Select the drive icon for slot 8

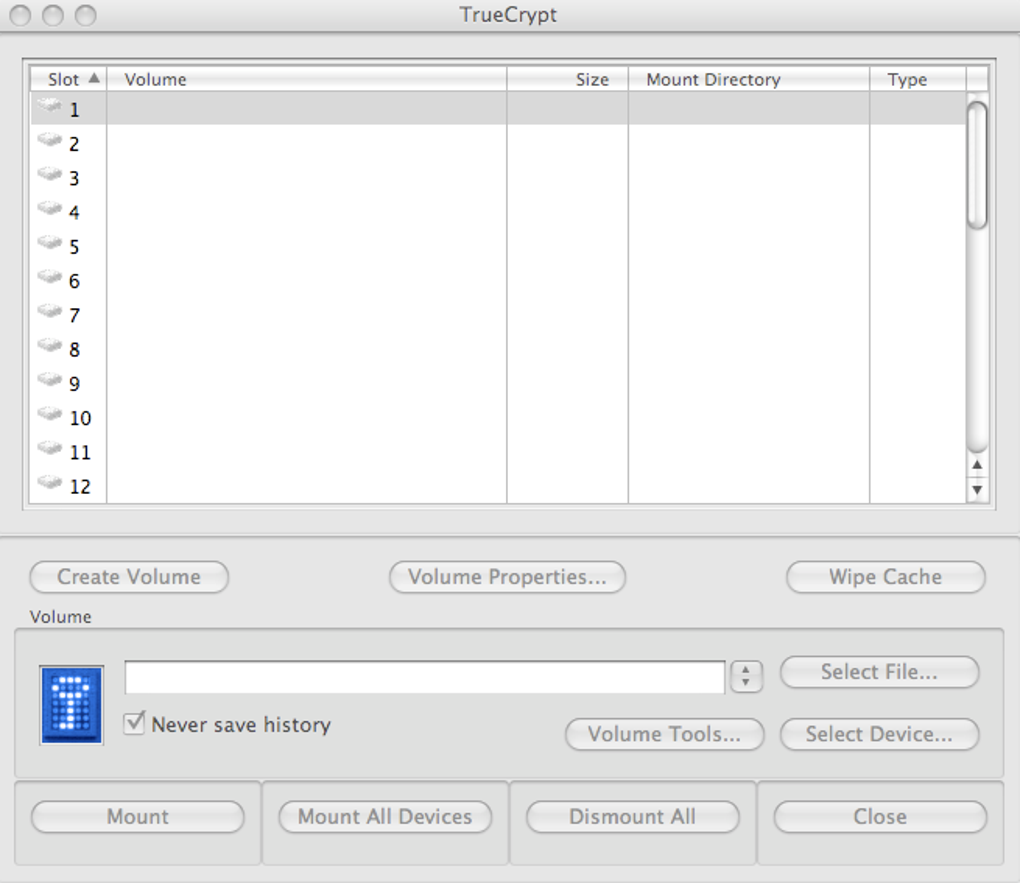(49, 346)
